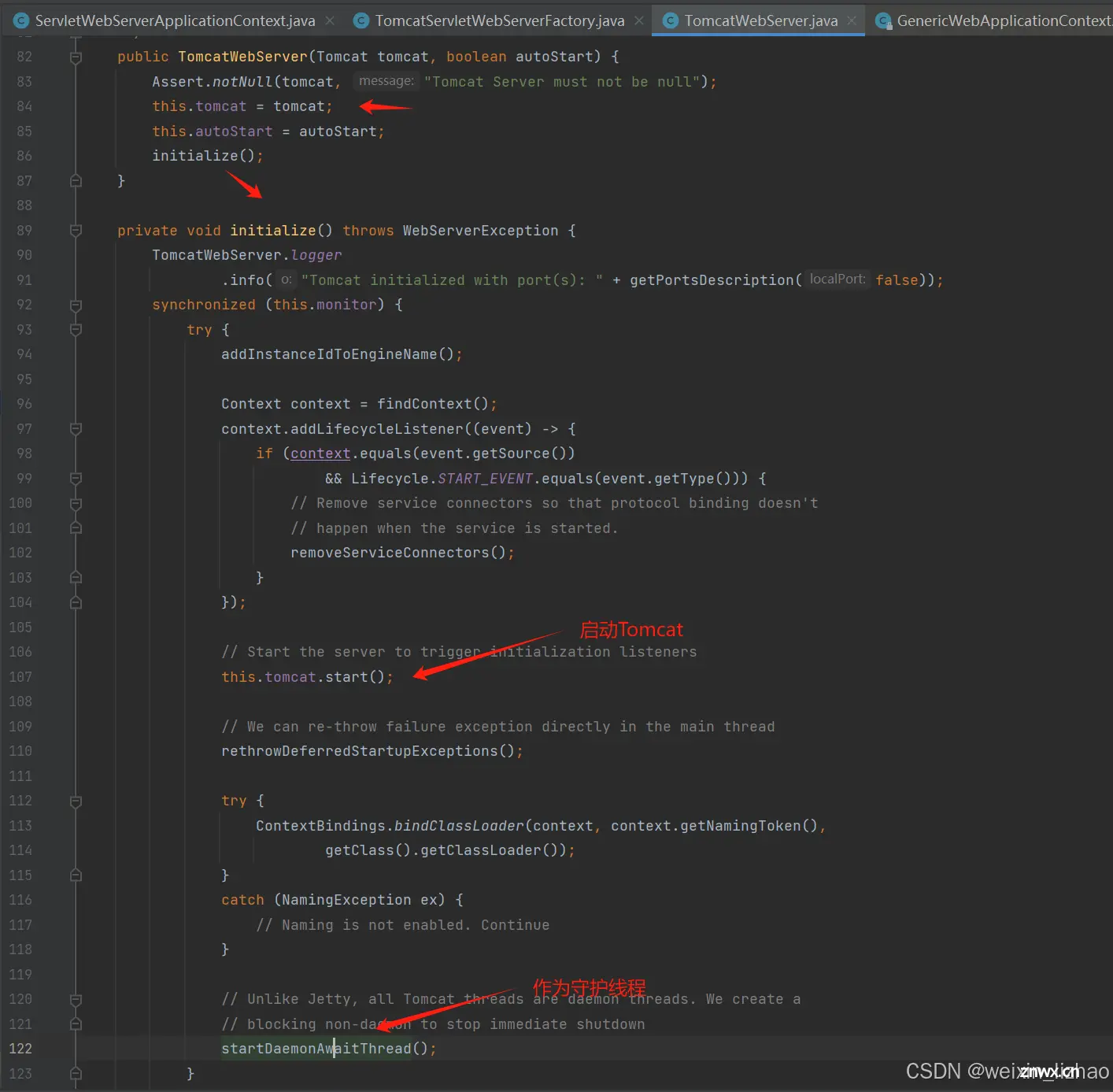Click line number 122 in gutter

[20, 1049]
